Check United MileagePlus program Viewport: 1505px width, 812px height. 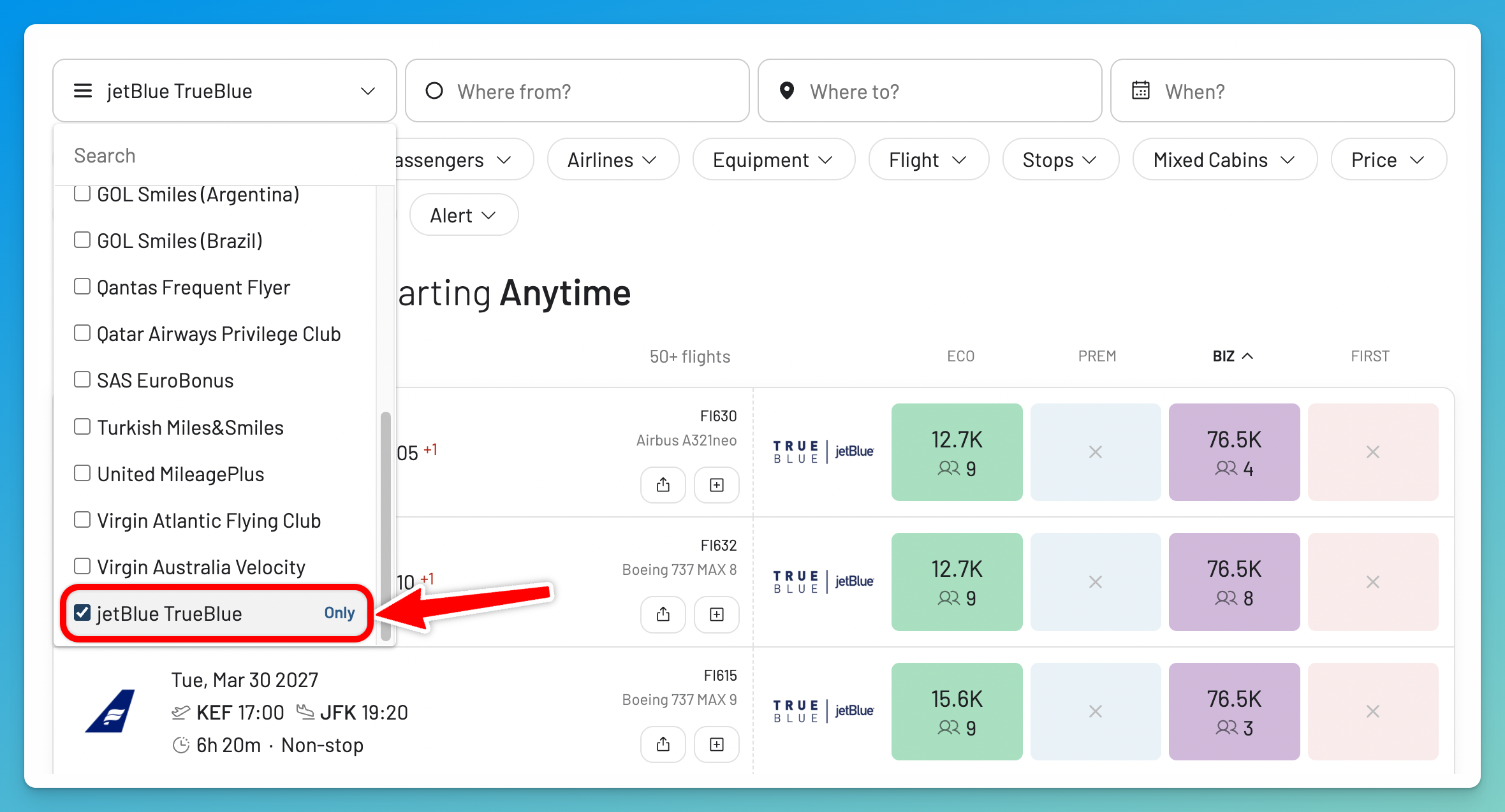coord(82,474)
